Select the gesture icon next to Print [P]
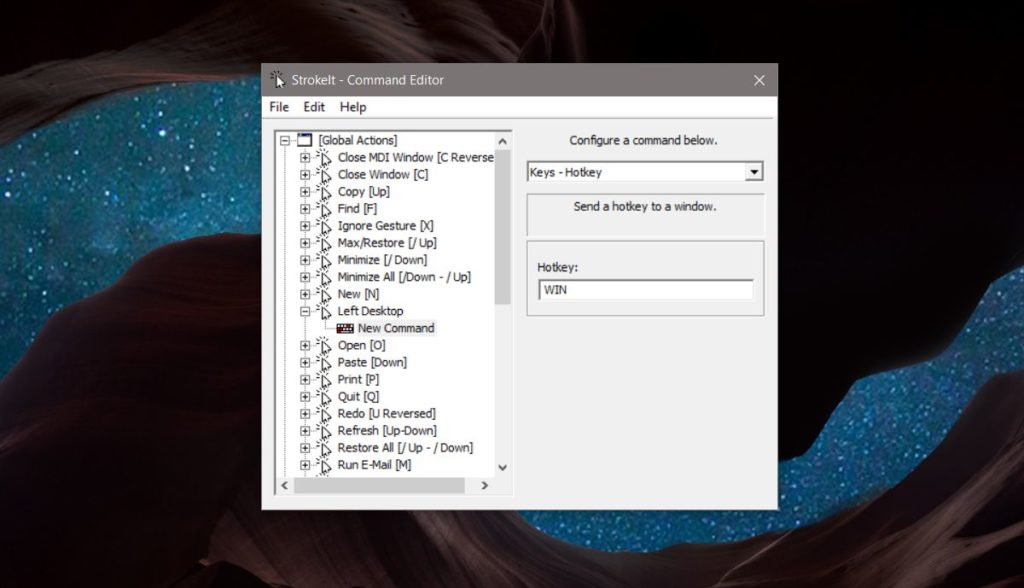The image size is (1024, 588). [327, 379]
